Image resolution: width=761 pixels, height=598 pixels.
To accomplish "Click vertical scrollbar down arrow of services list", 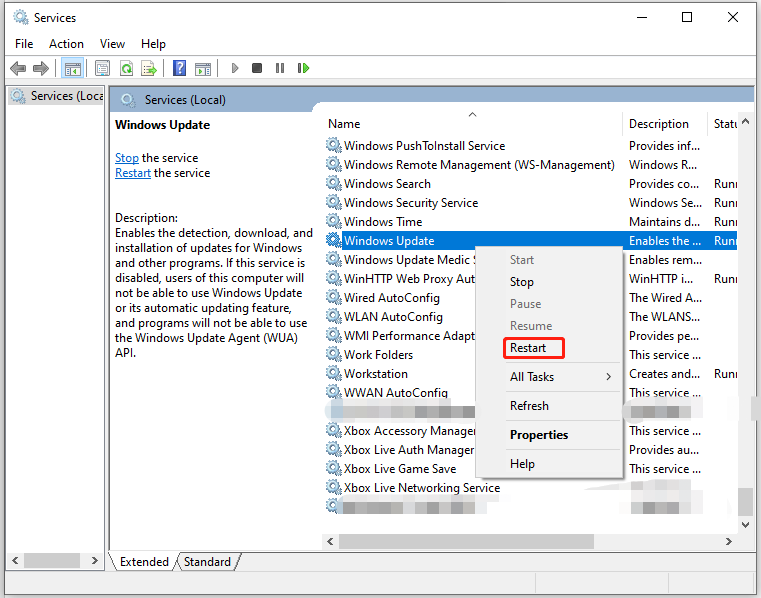I will (745, 524).
